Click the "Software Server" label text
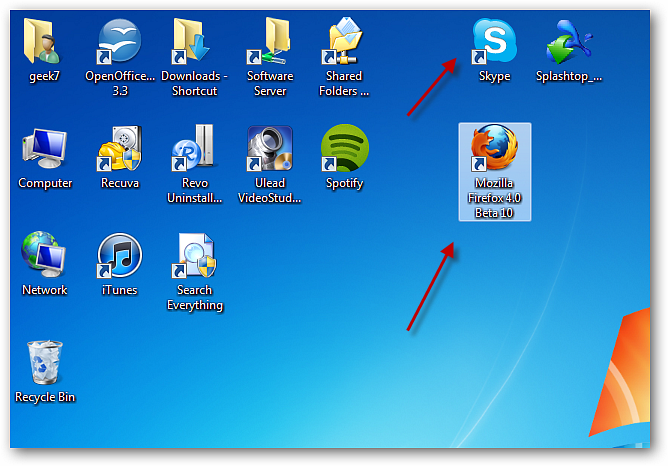The width and height of the screenshot is (668, 466). point(270,83)
